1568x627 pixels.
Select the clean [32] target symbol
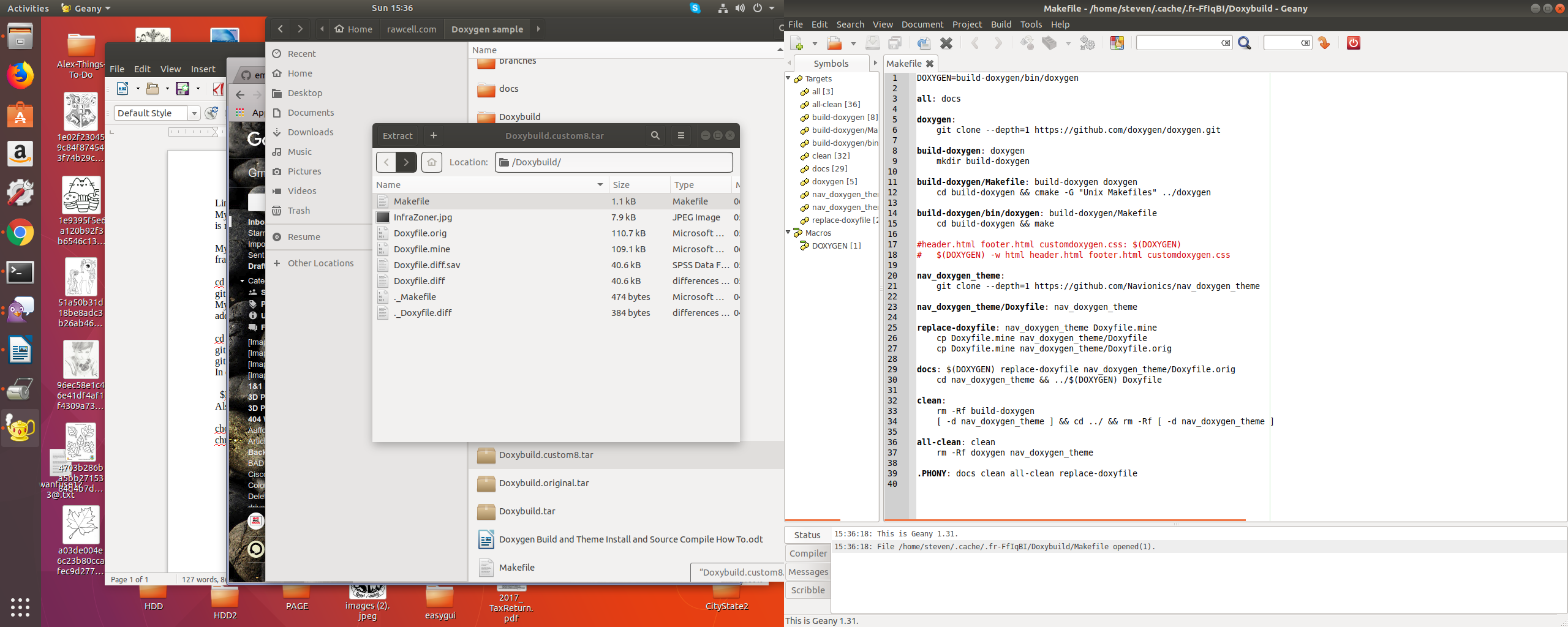(831, 156)
